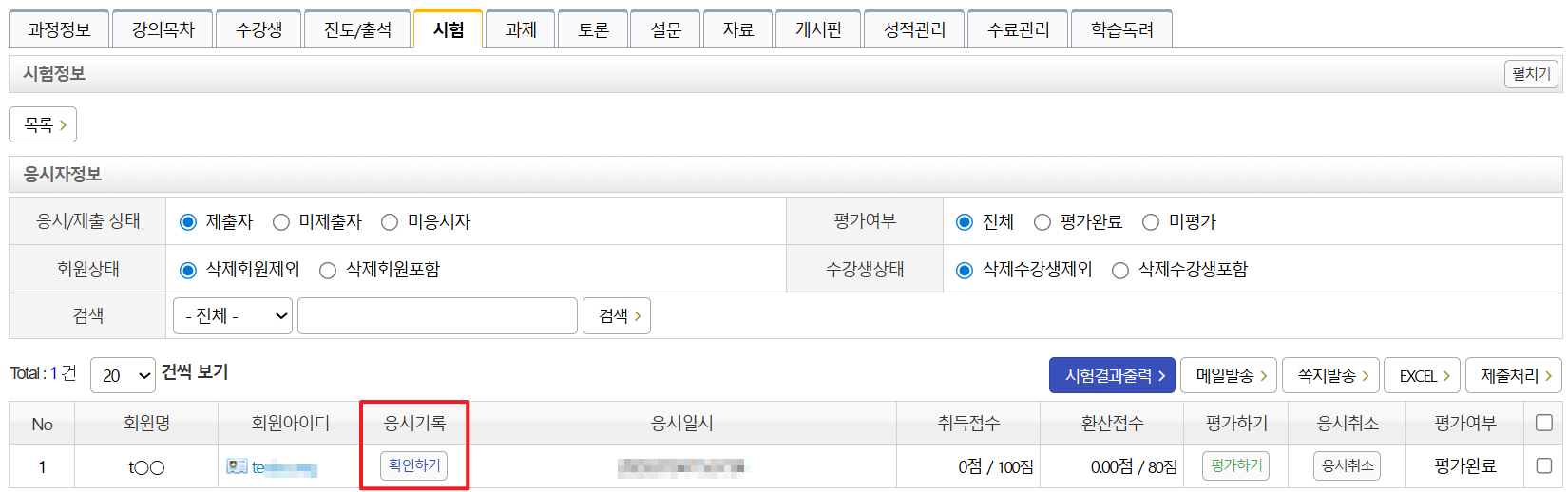Viewport: 1568px width, 492px height.
Task: Switch to the 과제 tab
Action: point(521,29)
